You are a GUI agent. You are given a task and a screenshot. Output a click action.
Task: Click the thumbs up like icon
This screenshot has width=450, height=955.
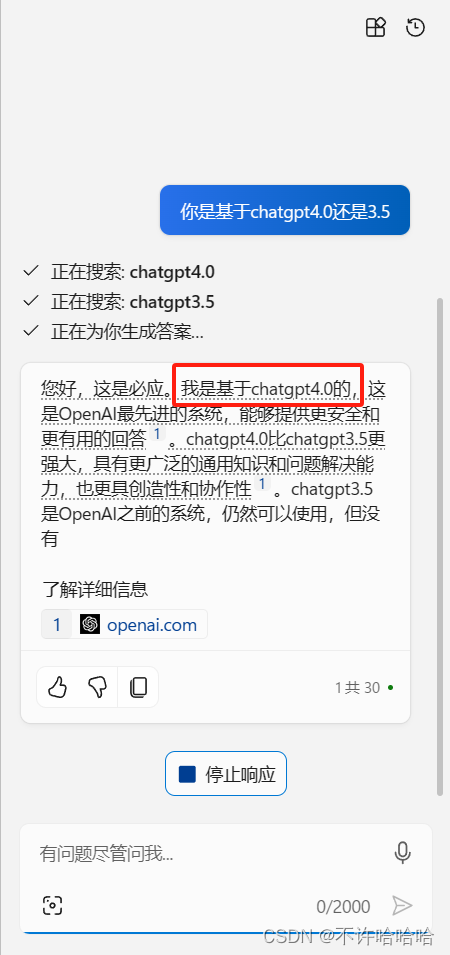coord(57,688)
